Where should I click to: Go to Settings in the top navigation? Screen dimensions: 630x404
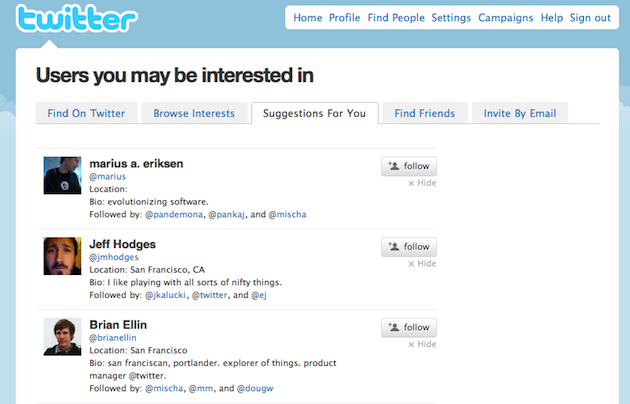click(451, 18)
